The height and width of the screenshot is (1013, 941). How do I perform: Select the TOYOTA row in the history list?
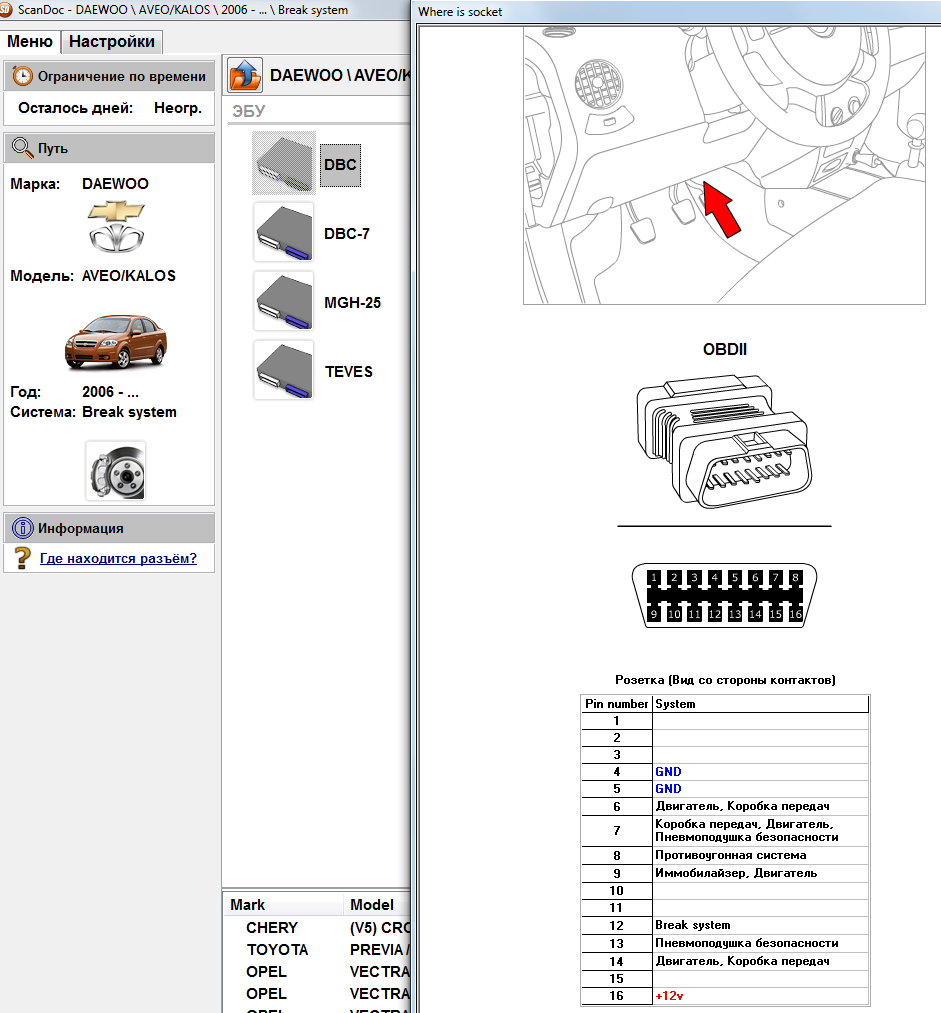pos(318,950)
